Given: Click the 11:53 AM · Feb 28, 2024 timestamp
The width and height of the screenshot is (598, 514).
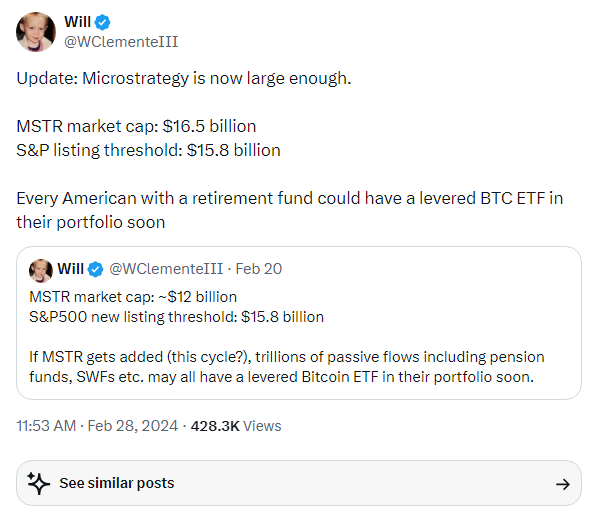Looking at the screenshot, I should (97, 426).
